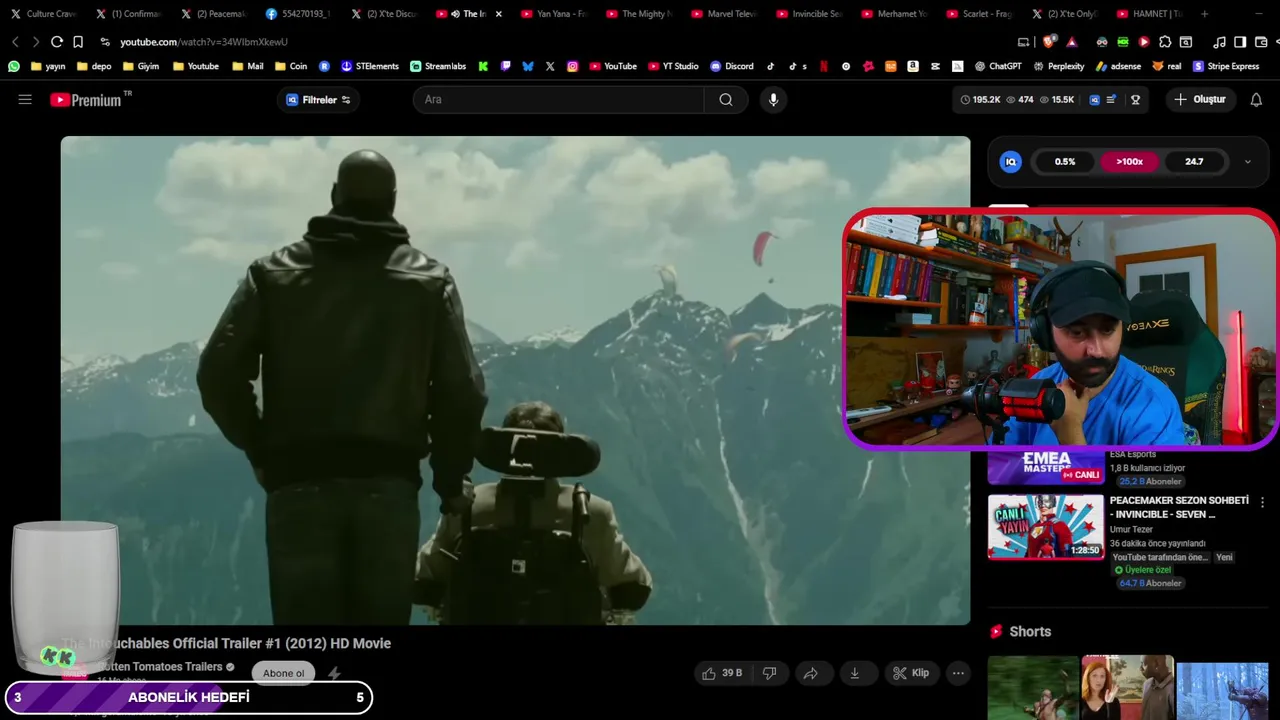Open the Instagram bookmark icon
1280x720 pixels.
tap(572, 66)
